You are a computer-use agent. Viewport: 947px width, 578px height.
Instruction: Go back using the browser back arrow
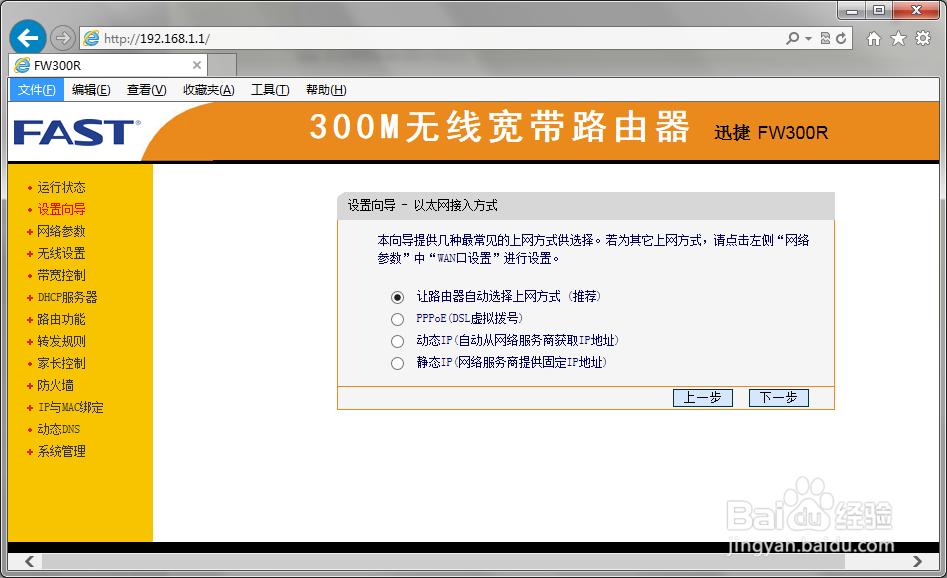(x=28, y=38)
